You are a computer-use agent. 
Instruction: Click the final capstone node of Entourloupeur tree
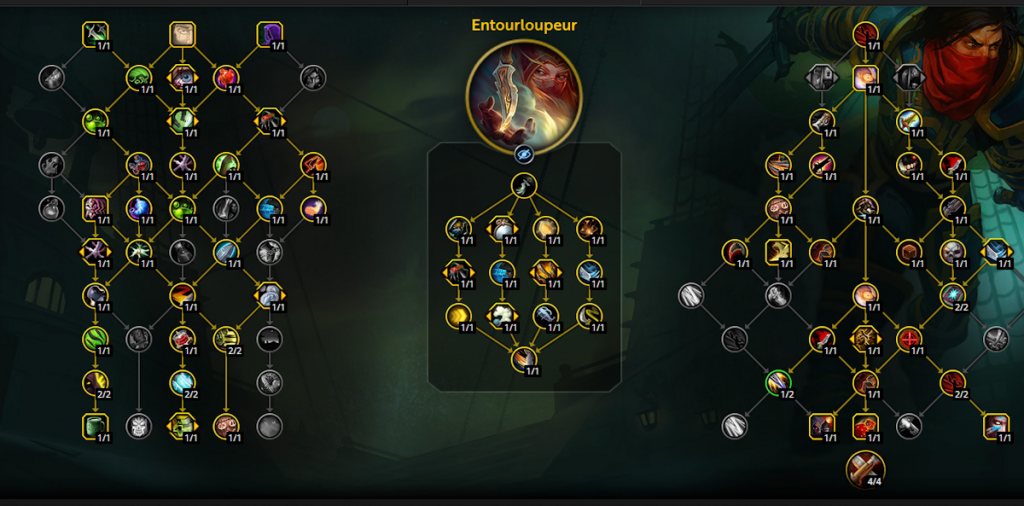524,359
